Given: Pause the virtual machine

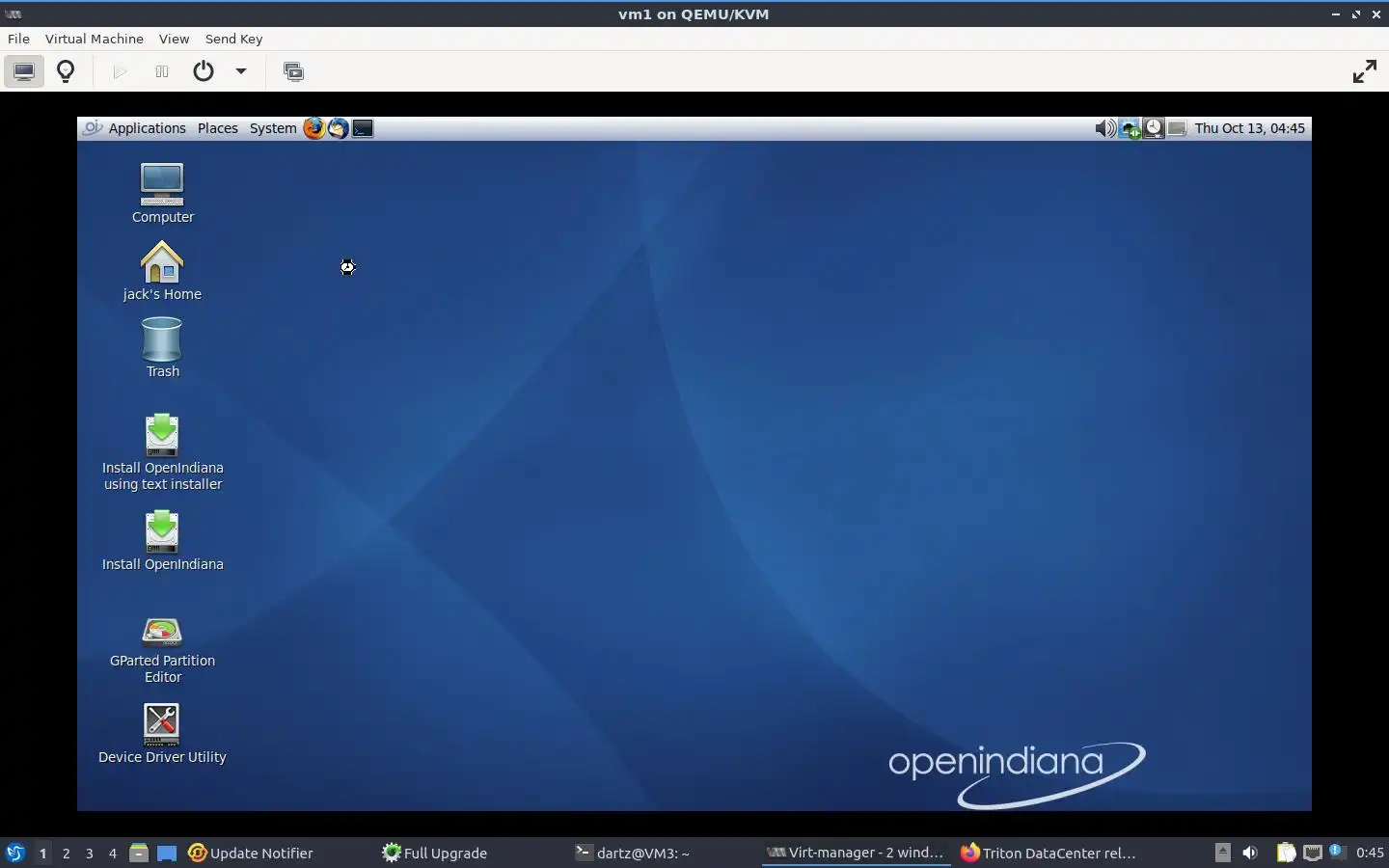Looking at the screenshot, I should tap(162, 71).
